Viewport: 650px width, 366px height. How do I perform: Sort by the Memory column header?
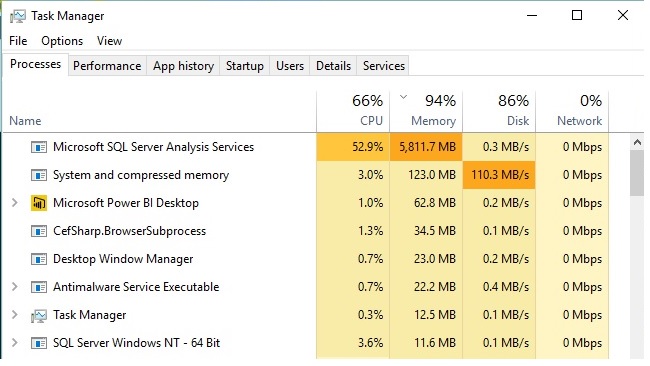pyautogui.click(x=426, y=112)
